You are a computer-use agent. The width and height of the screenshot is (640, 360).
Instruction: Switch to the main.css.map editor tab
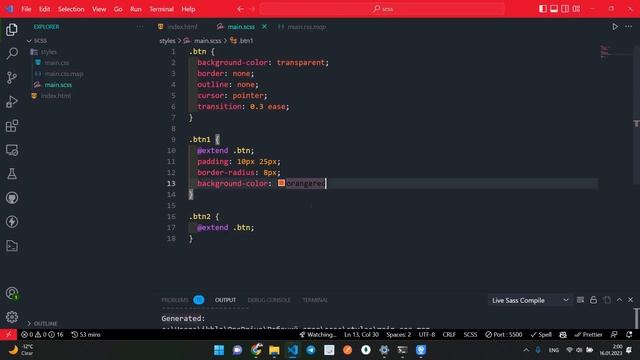(x=307, y=27)
